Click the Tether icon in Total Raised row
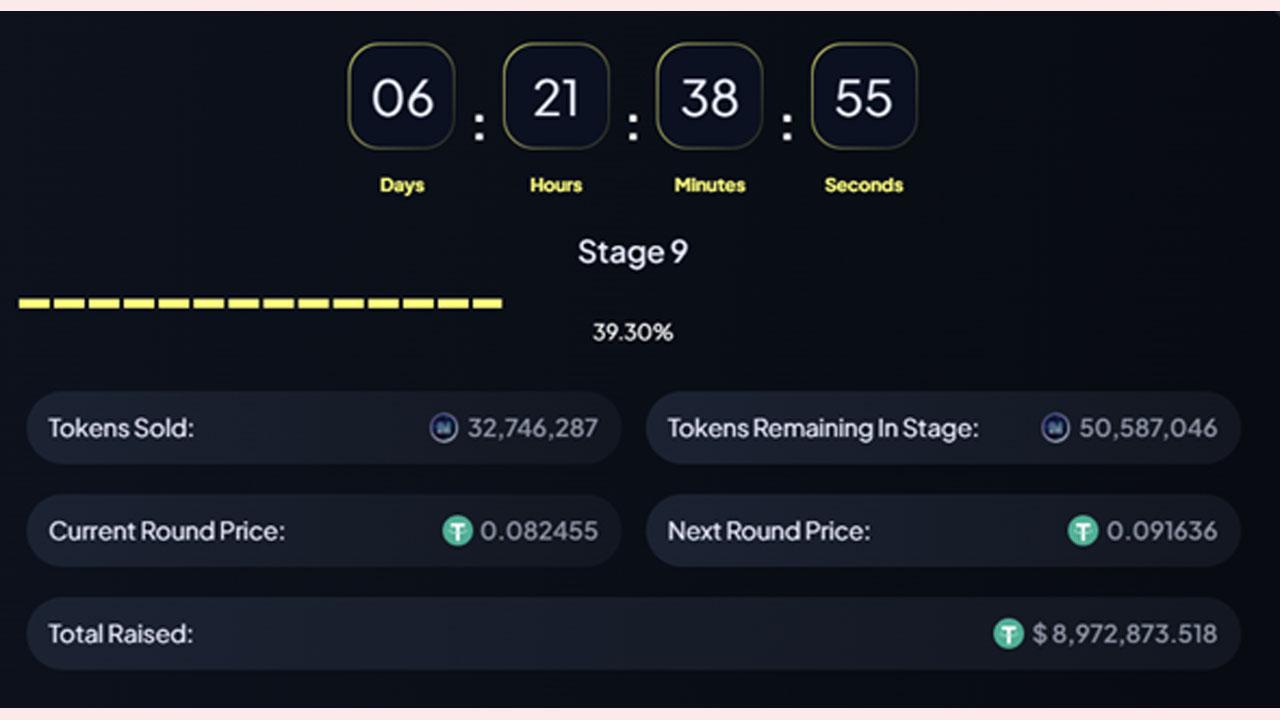1280x720 pixels. [1009, 634]
